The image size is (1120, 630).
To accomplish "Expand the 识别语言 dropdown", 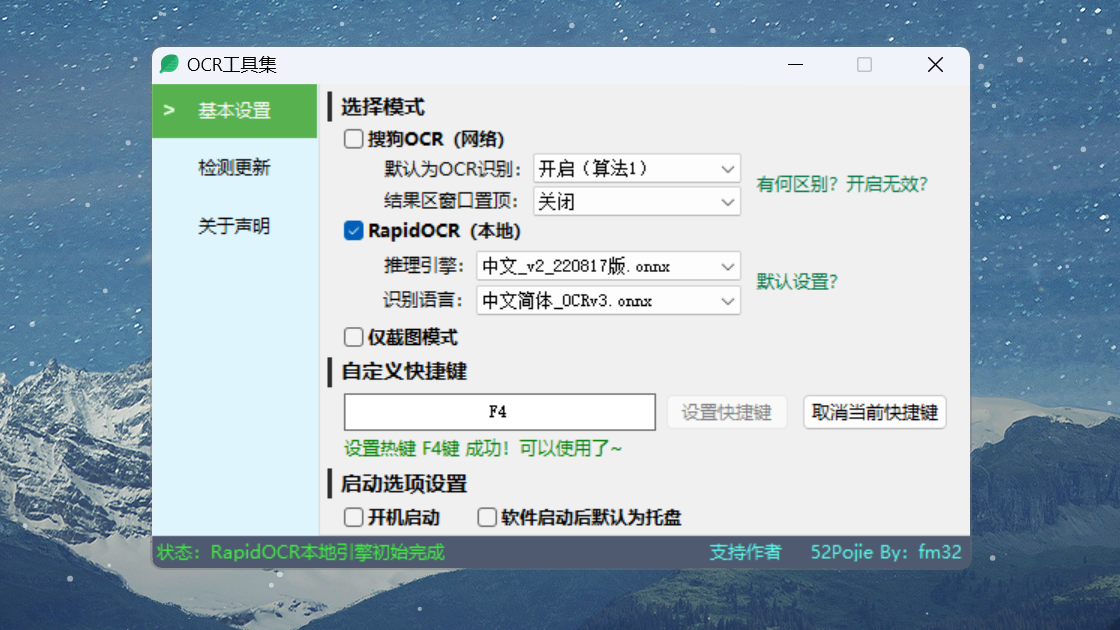I will pyautogui.click(x=608, y=301).
